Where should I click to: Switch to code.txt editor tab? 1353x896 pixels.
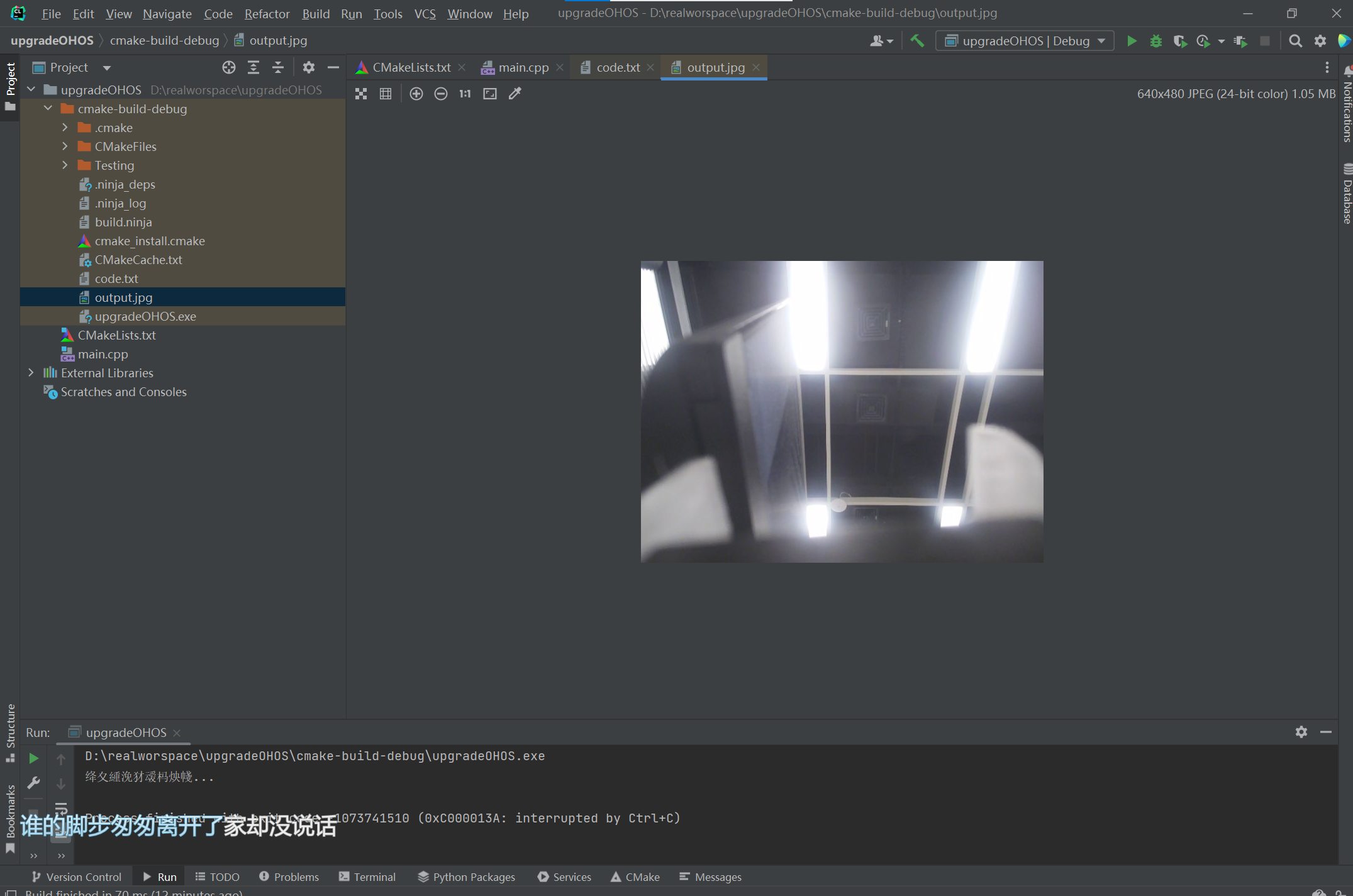pyautogui.click(x=618, y=67)
